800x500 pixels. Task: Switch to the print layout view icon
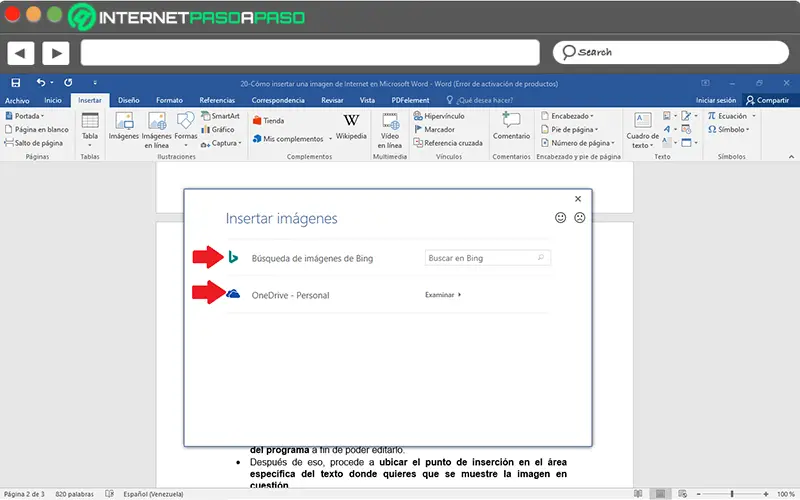point(660,493)
